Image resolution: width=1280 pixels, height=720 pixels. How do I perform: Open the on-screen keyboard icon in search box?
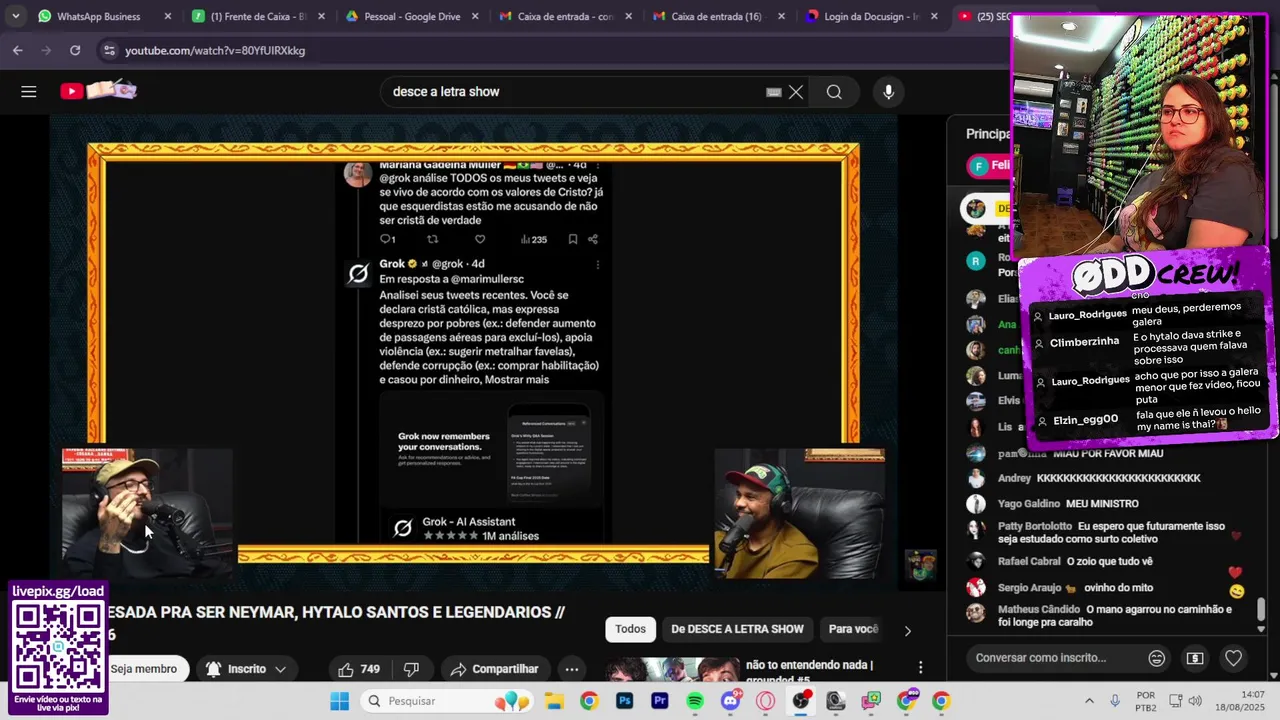(x=773, y=92)
